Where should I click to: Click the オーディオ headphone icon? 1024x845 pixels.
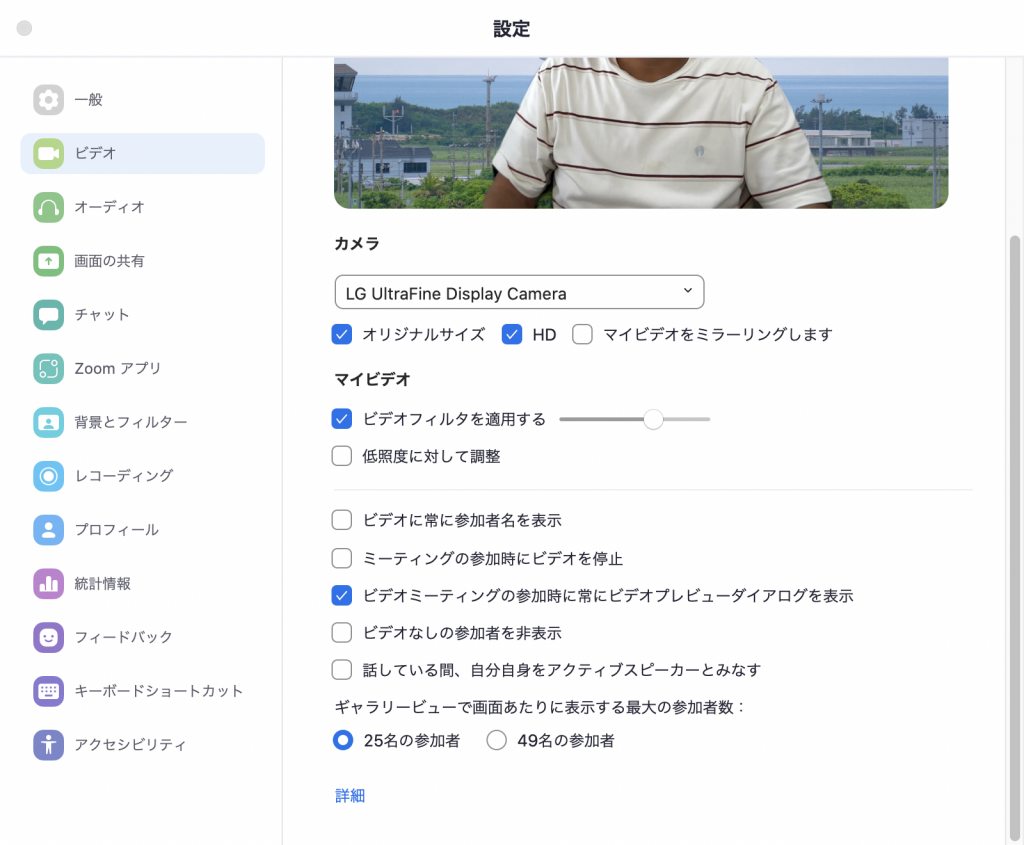[x=48, y=207]
